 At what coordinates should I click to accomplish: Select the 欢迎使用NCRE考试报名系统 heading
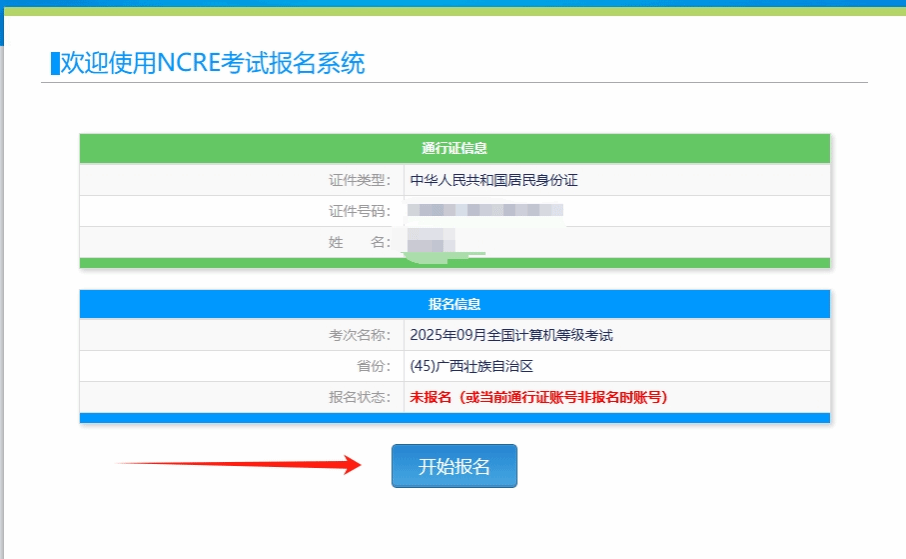click(213, 63)
